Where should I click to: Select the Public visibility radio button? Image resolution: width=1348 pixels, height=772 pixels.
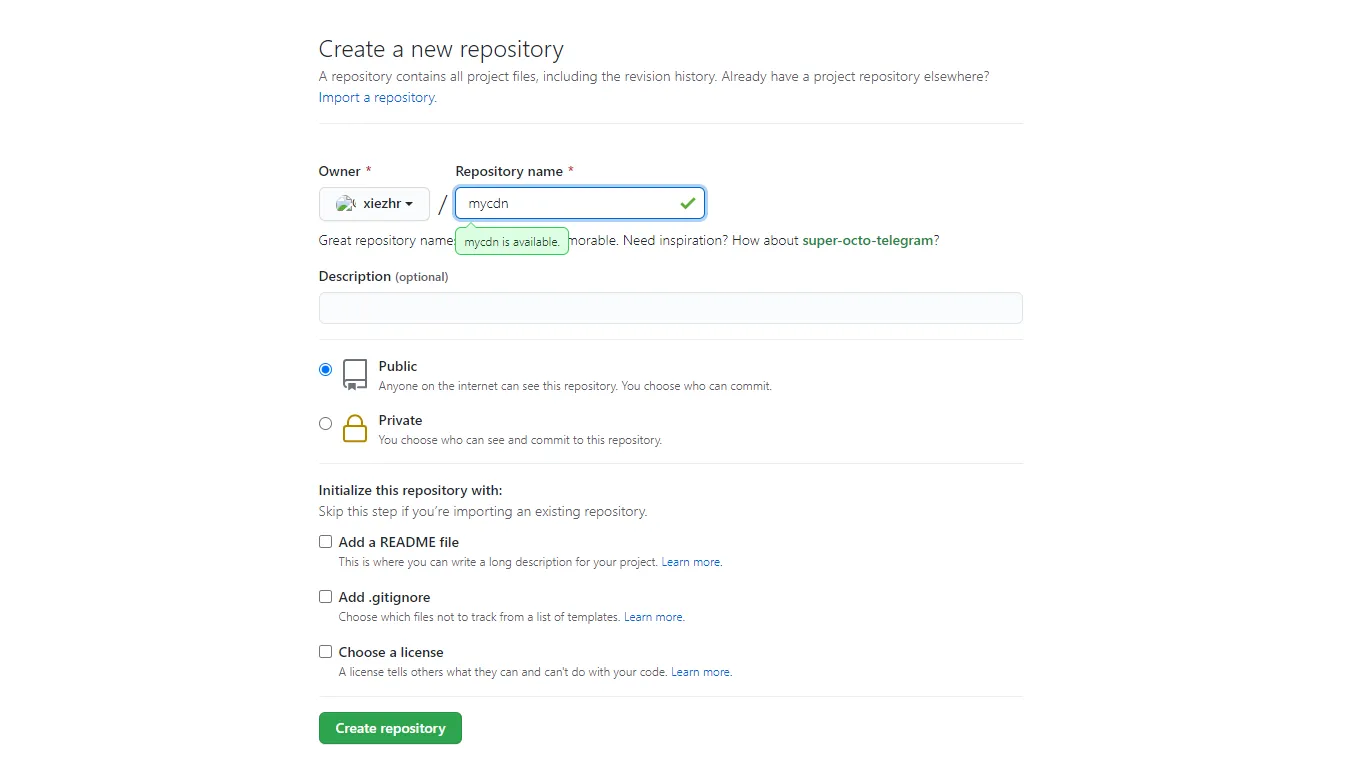point(325,369)
